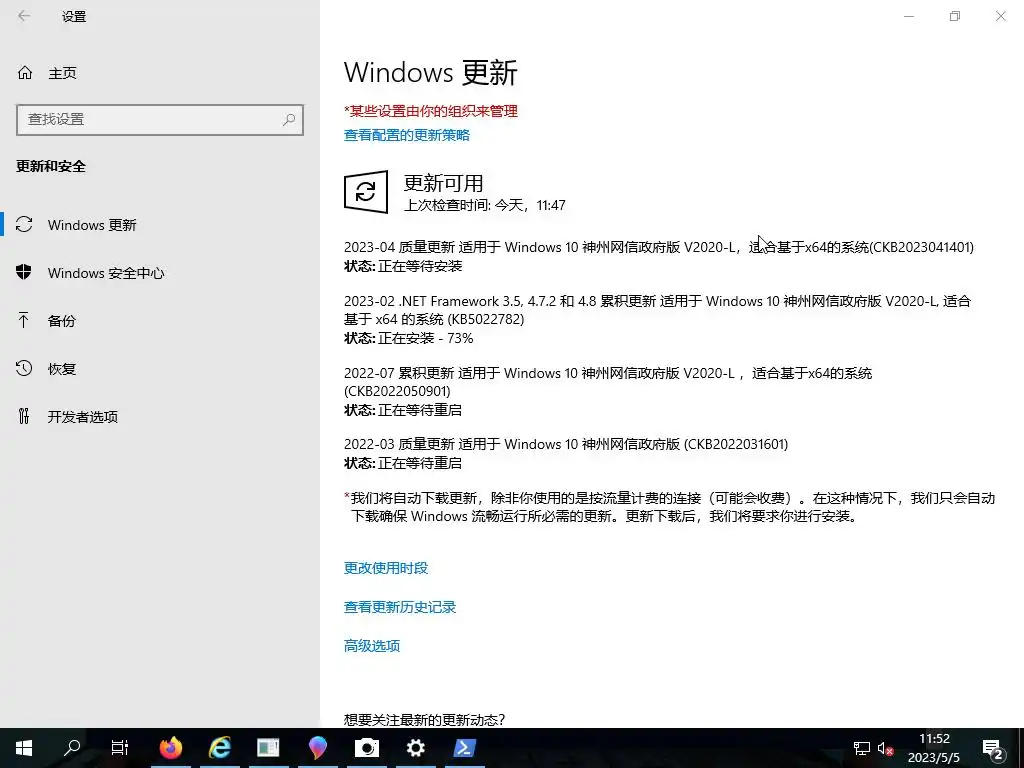Open the 主页 home page
Viewport: 1024px width, 768px height.
tap(63, 73)
